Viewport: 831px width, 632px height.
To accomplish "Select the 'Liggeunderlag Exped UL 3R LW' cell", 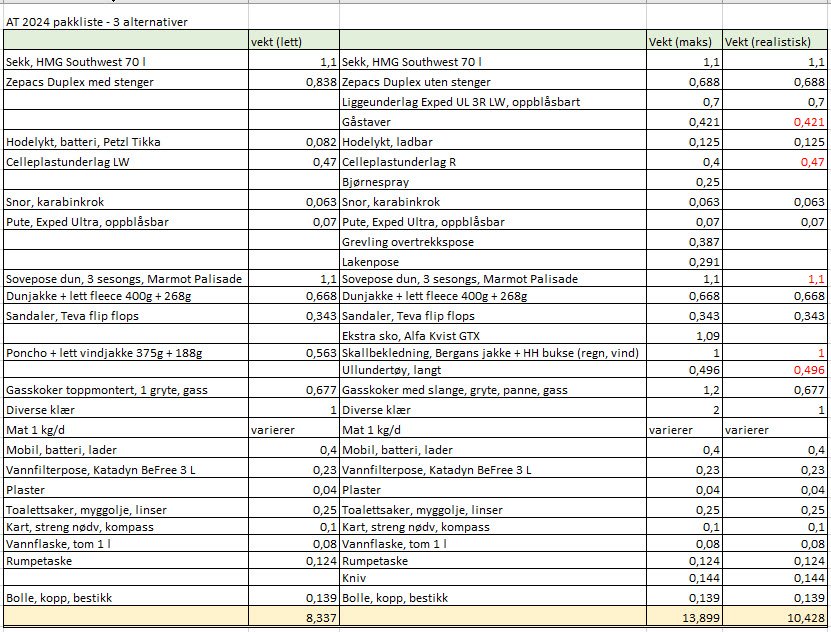I will (x=494, y=102).
